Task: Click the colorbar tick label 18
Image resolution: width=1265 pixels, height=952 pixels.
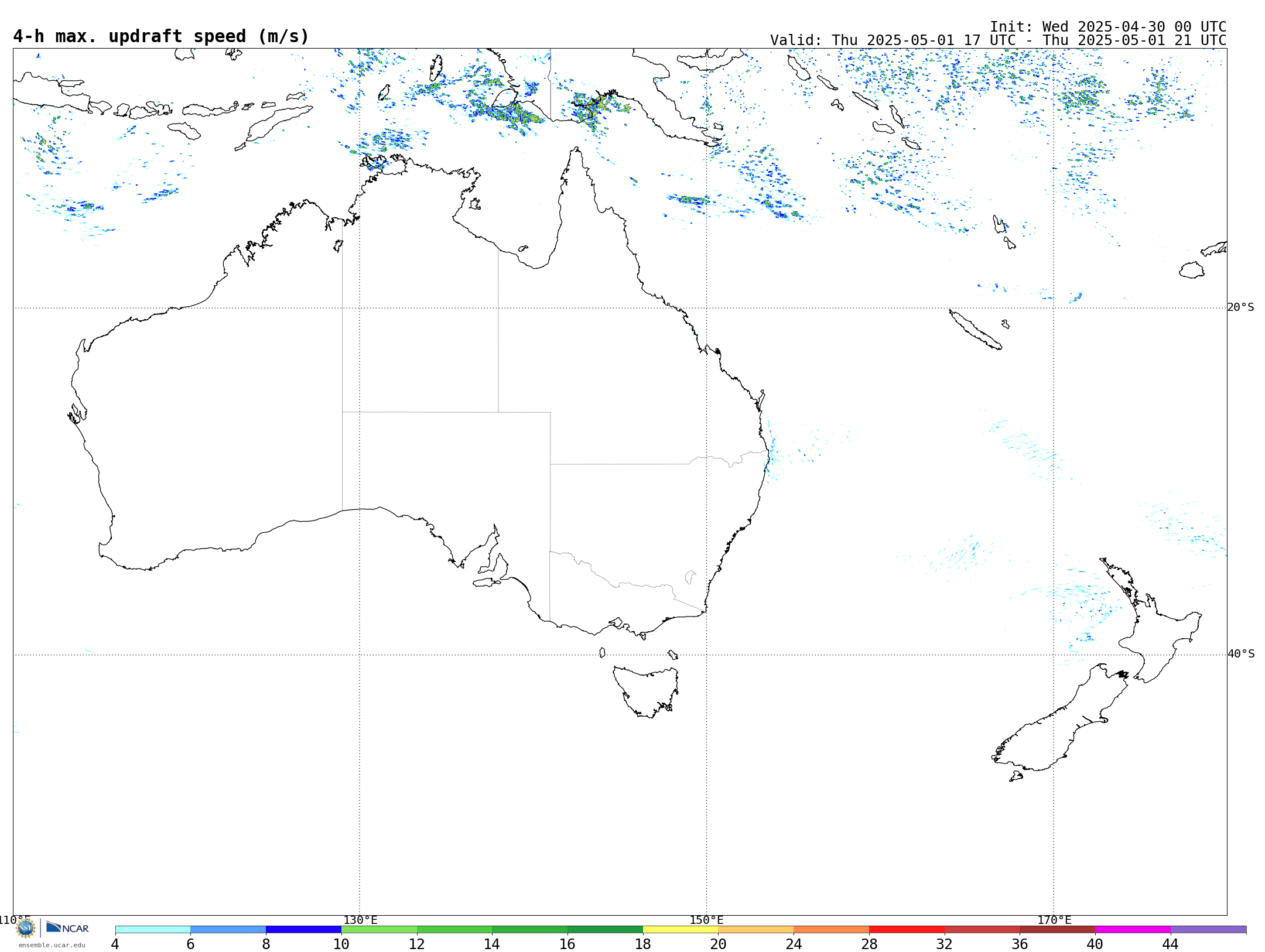Action: [x=643, y=944]
